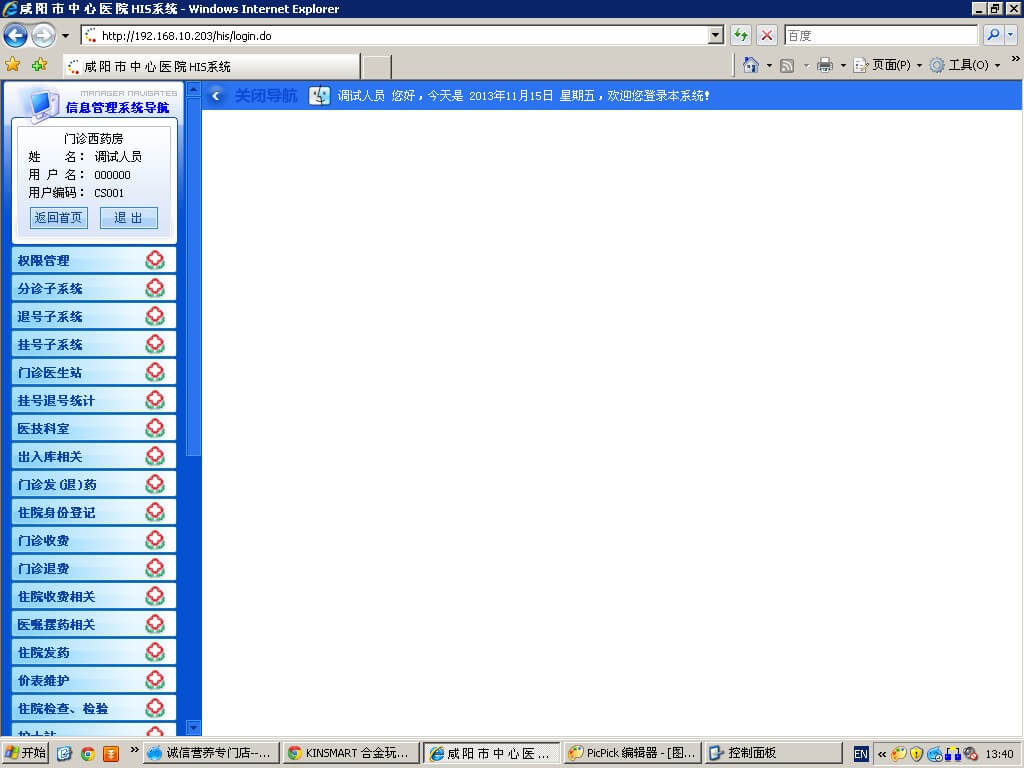Click the 退出 logout button
The image size is (1024, 768).
[x=128, y=218]
